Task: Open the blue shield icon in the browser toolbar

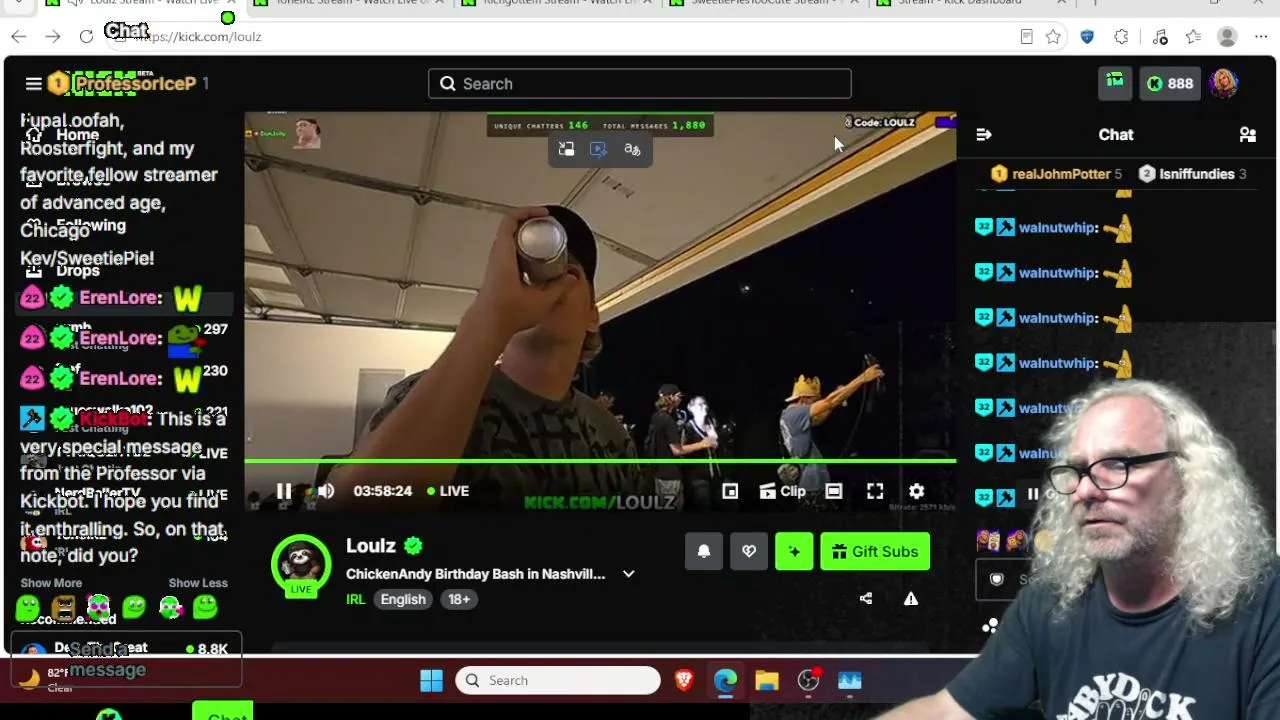Action: 1087,37
